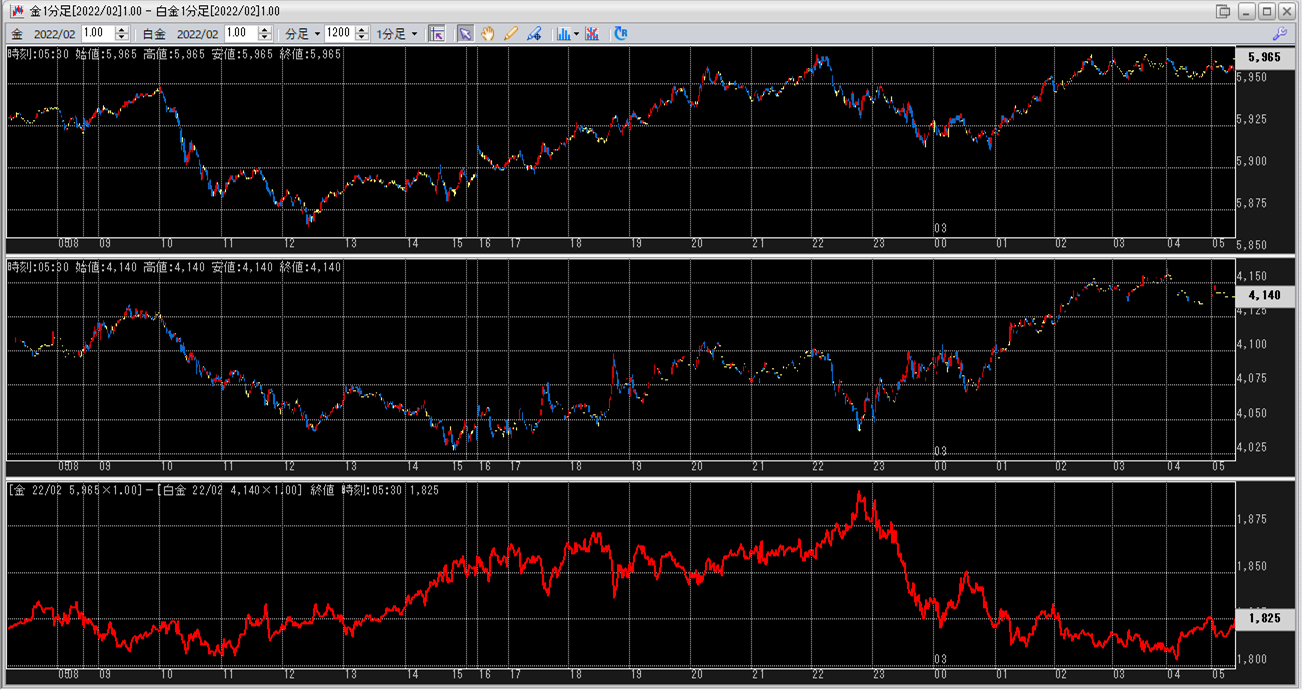The height and width of the screenshot is (690, 1302).
Task: Open the 1分足 timeframe dropdown
Action: pos(397,33)
